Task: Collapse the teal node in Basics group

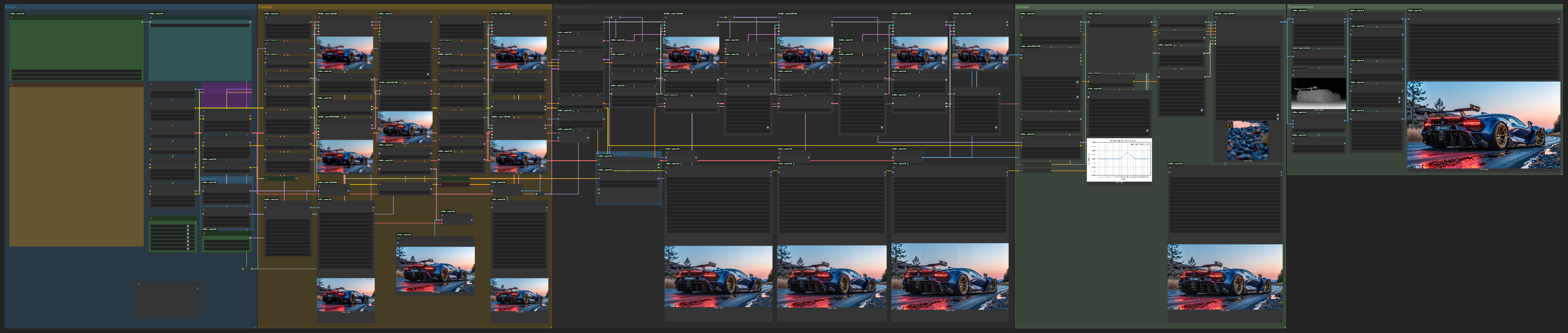Action: point(151,18)
